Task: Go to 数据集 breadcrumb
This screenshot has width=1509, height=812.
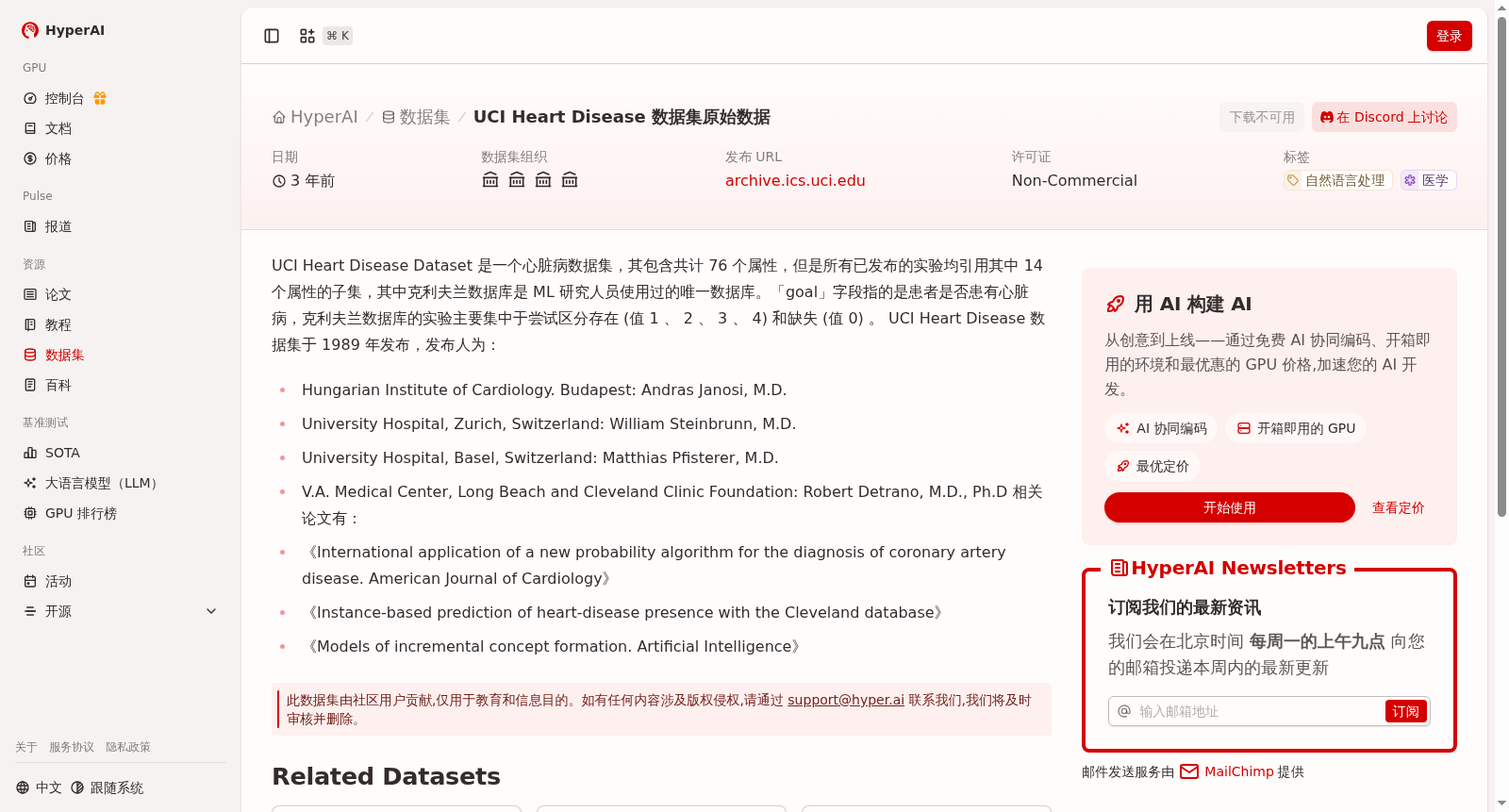Action: [416, 117]
